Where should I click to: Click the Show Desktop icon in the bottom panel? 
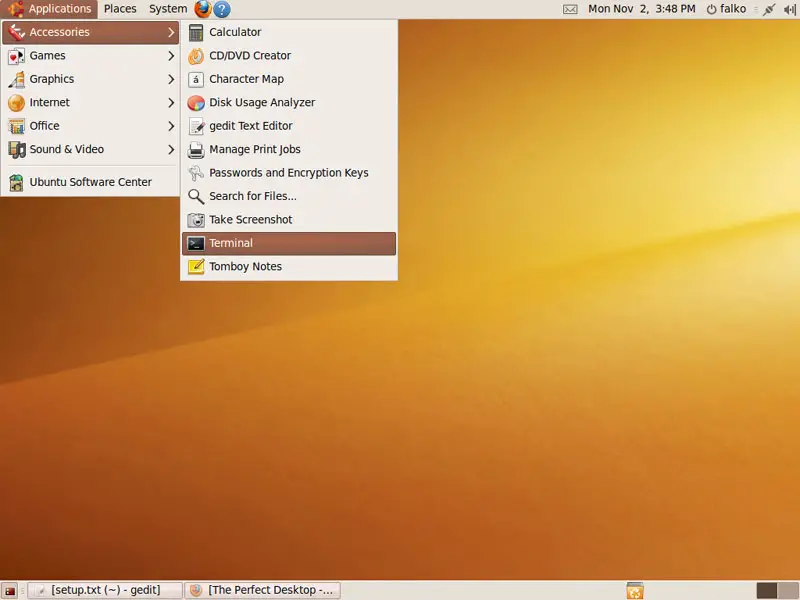coord(10,590)
